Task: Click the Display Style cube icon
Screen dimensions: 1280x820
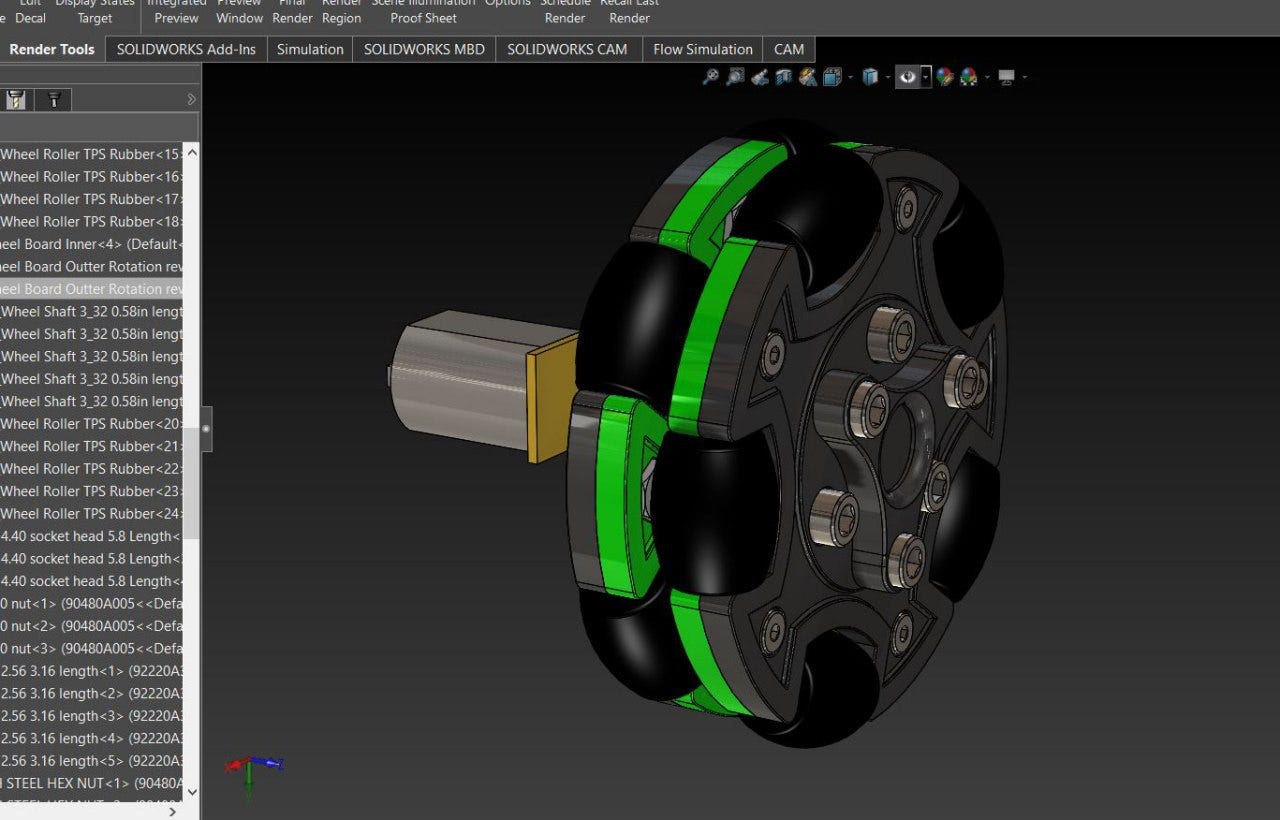Action: pyautogui.click(x=870, y=77)
